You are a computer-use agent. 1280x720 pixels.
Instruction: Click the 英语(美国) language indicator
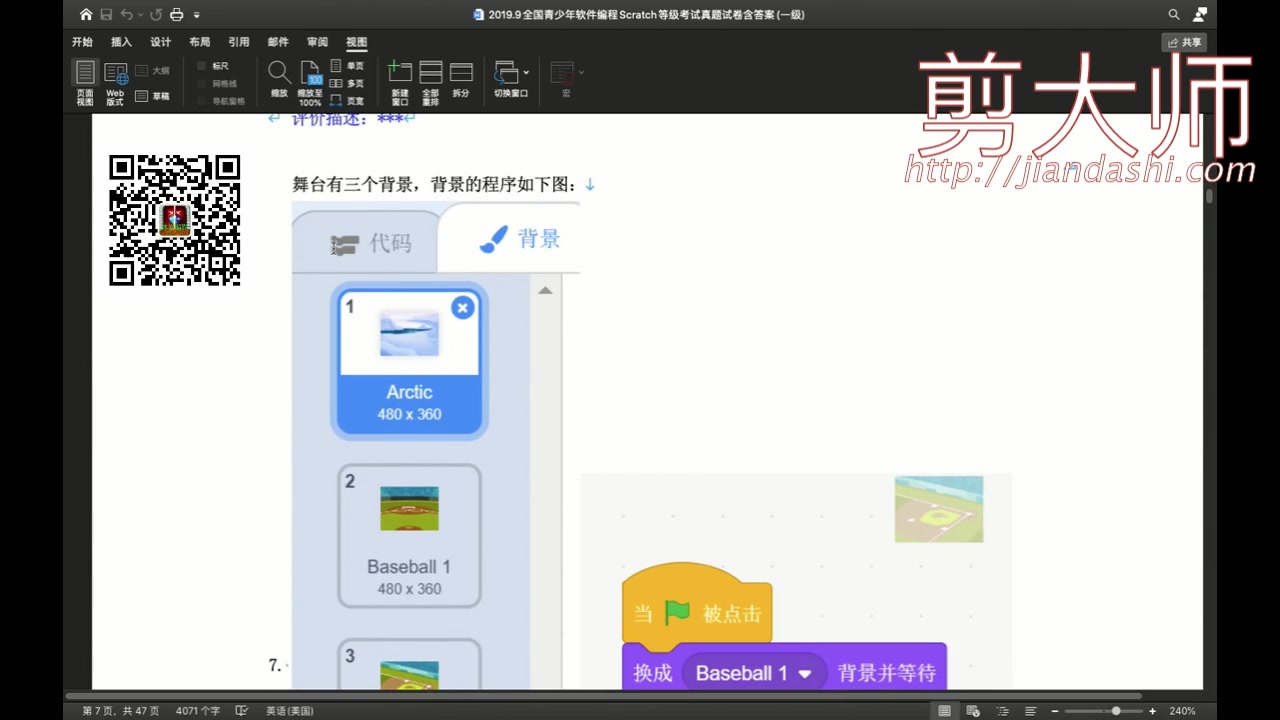pyautogui.click(x=290, y=711)
